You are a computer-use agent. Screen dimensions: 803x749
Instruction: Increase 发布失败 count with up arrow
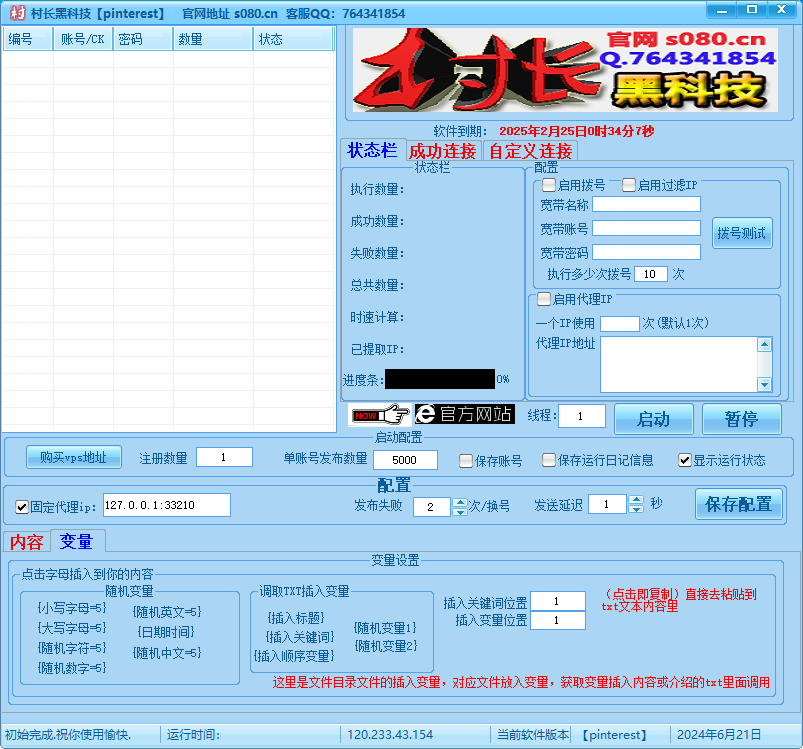coord(459,500)
